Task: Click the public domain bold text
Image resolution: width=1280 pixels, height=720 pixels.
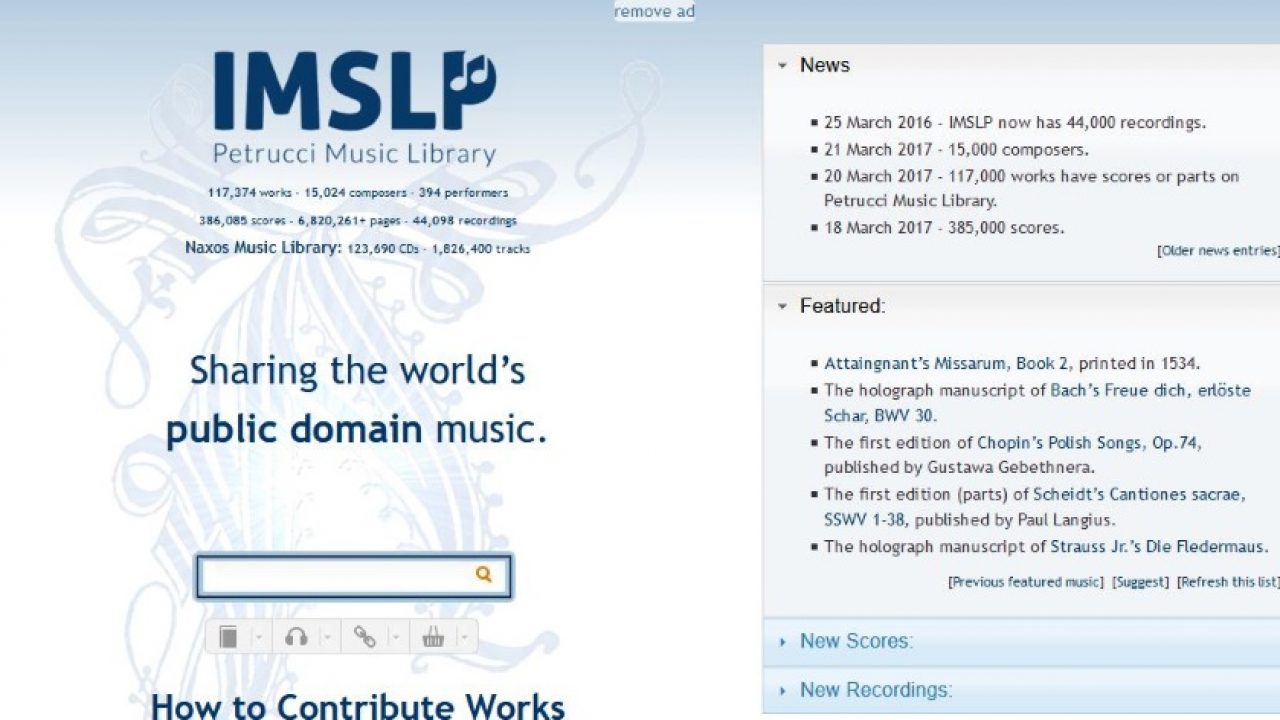Action: pyautogui.click(x=293, y=431)
